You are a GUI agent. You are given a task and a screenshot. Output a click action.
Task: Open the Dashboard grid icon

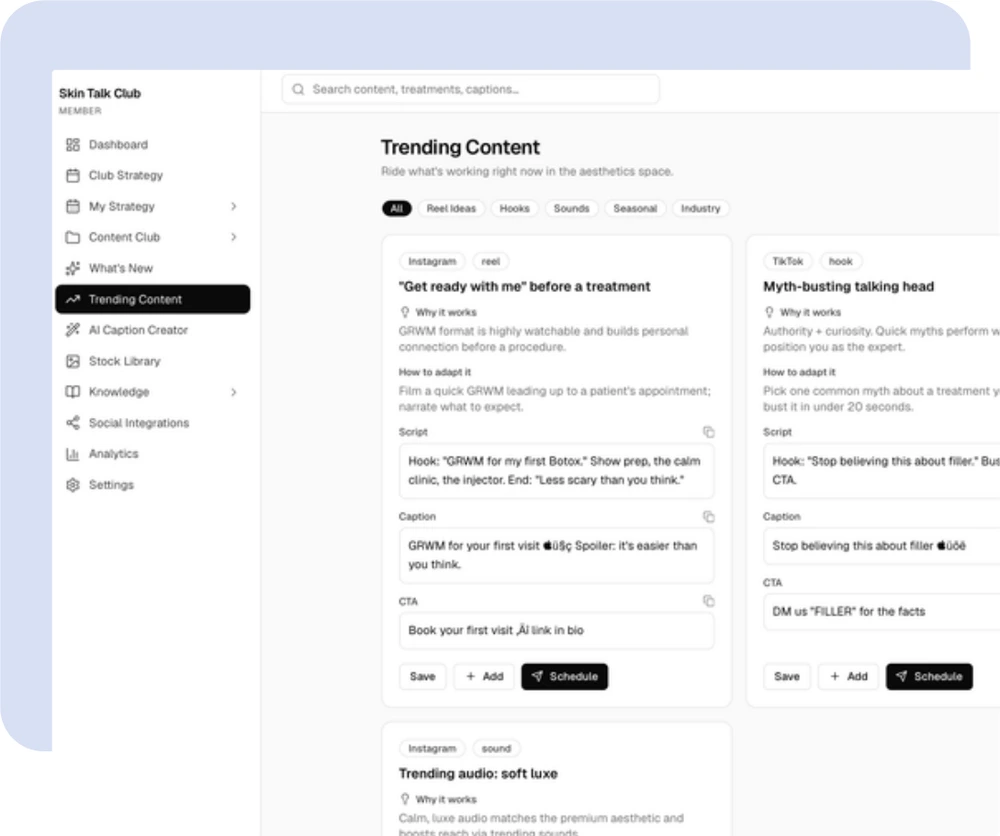tap(73, 145)
